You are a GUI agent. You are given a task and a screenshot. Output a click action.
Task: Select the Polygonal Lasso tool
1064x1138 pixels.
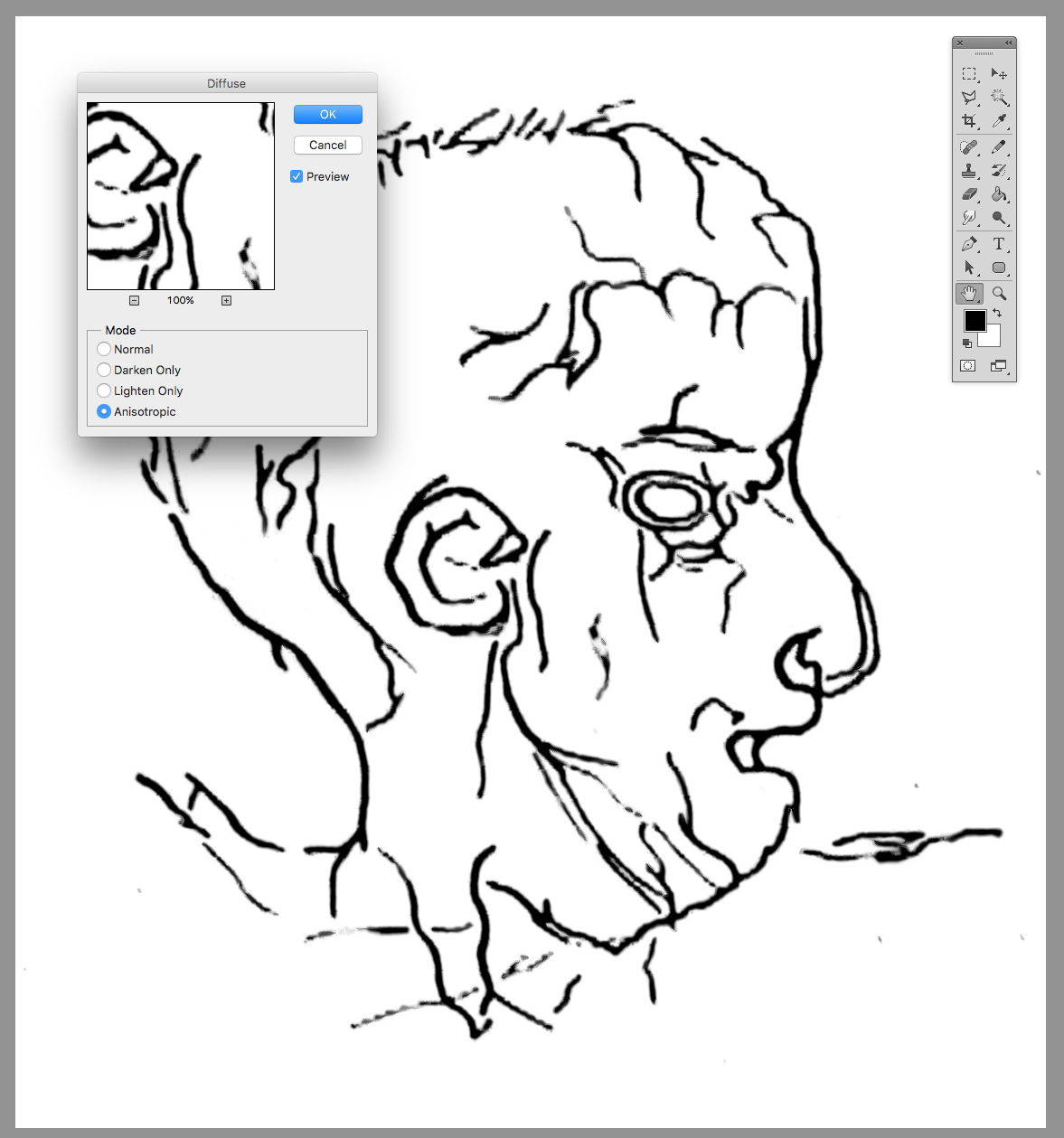click(x=969, y=98)
